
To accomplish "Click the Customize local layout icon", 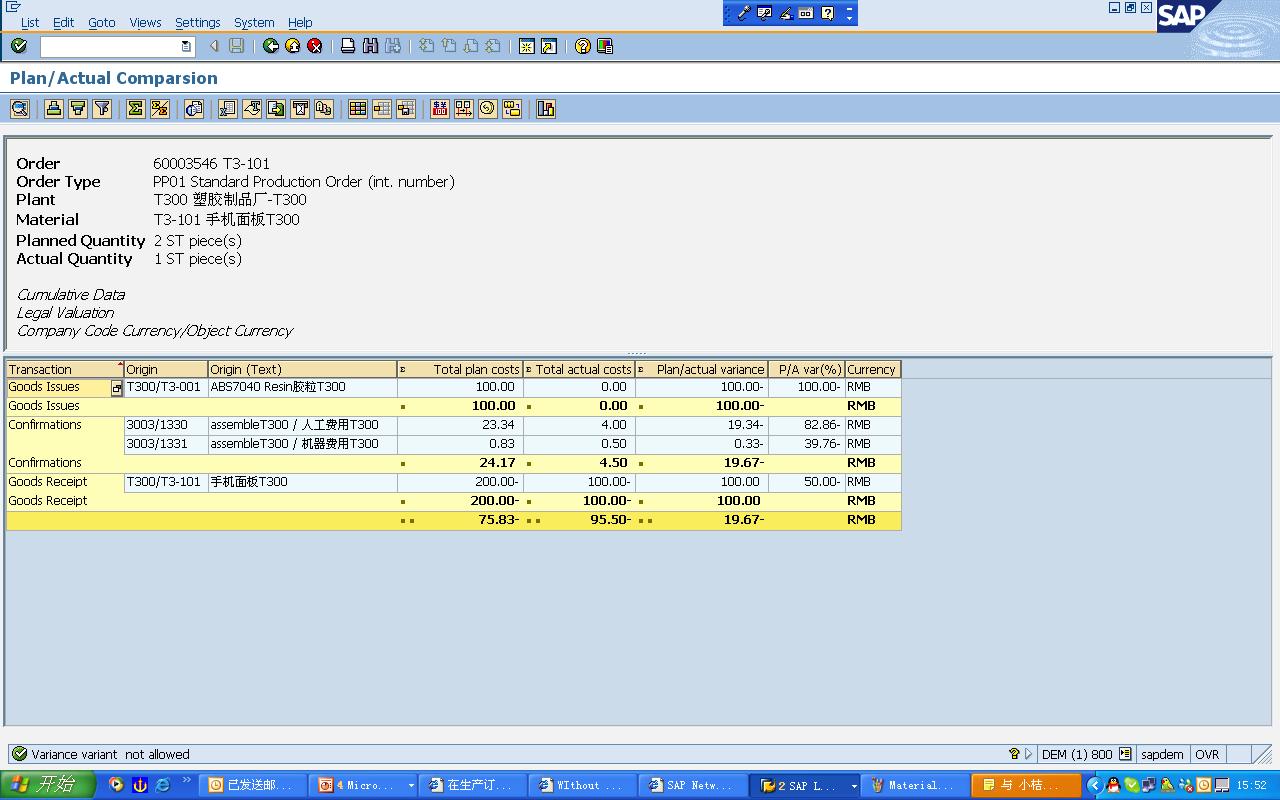I will click(x=605, y=46).
